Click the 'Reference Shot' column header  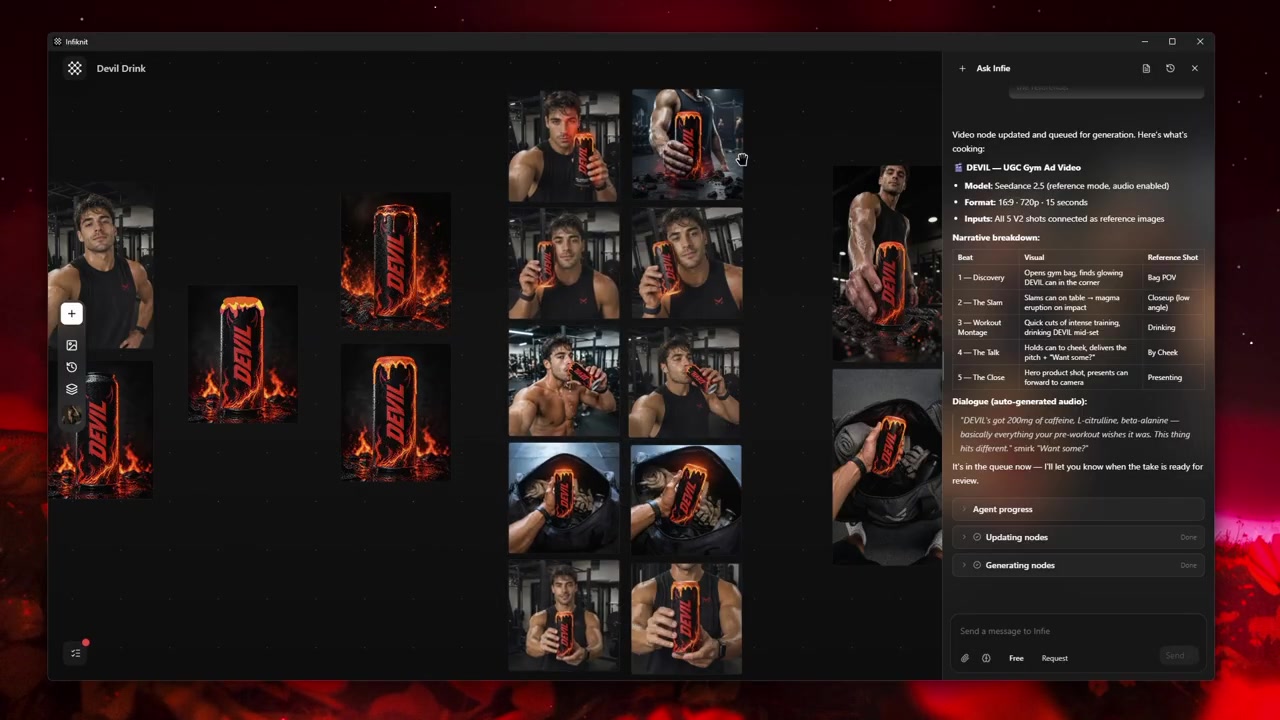[x=1173, y=257]
